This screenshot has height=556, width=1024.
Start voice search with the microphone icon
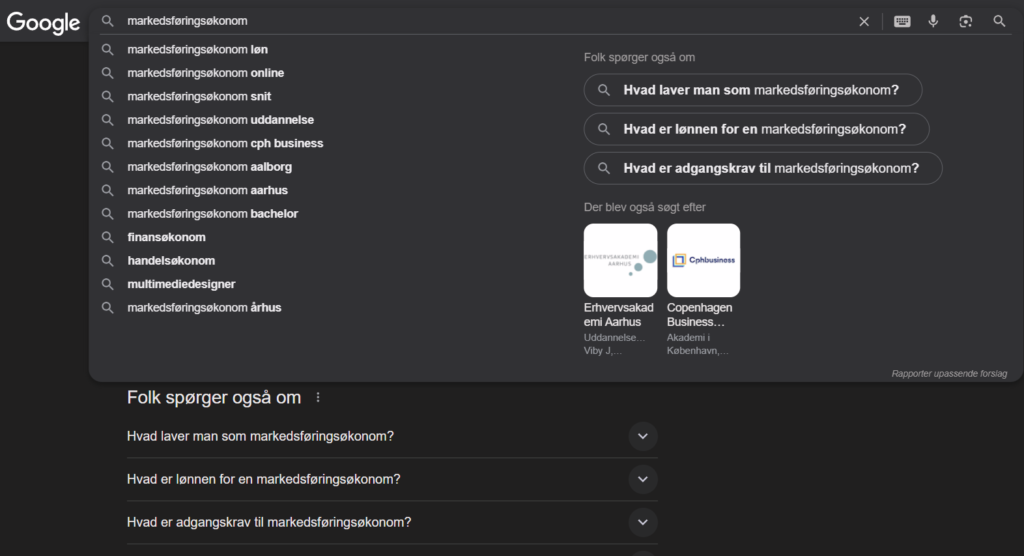coord(933,21)
